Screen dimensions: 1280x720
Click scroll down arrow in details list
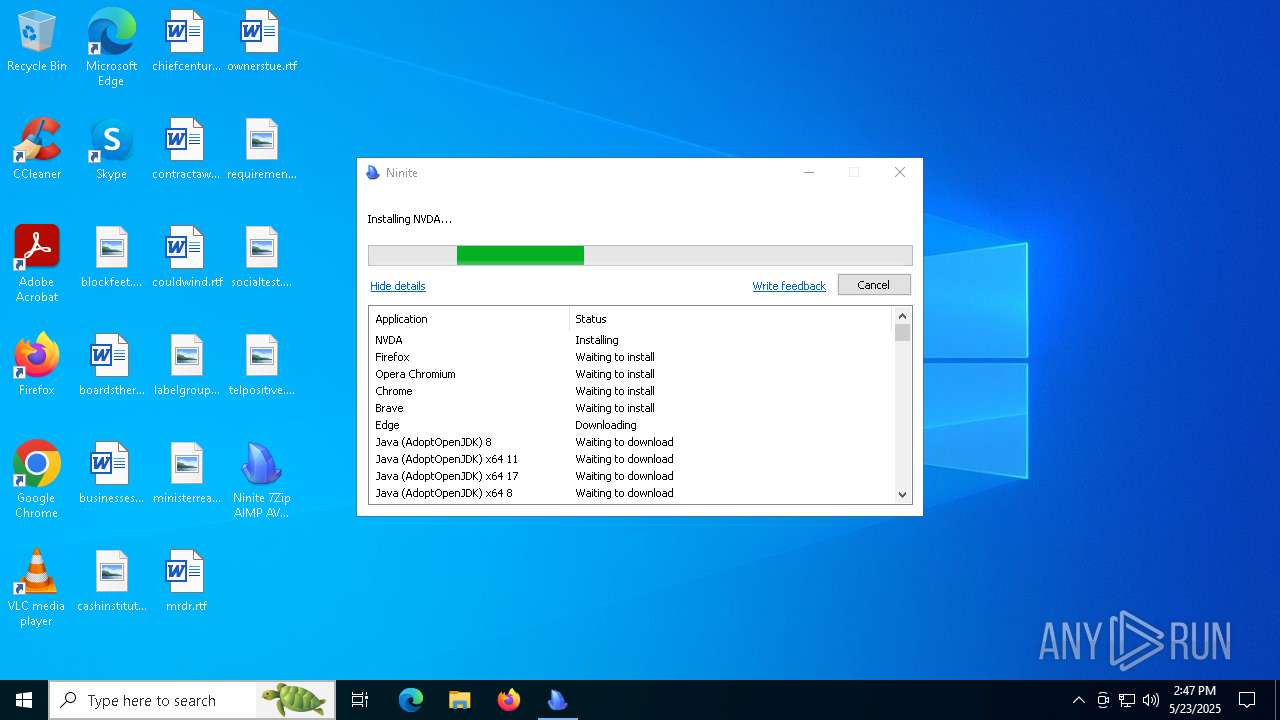click(x=902, y=494)
